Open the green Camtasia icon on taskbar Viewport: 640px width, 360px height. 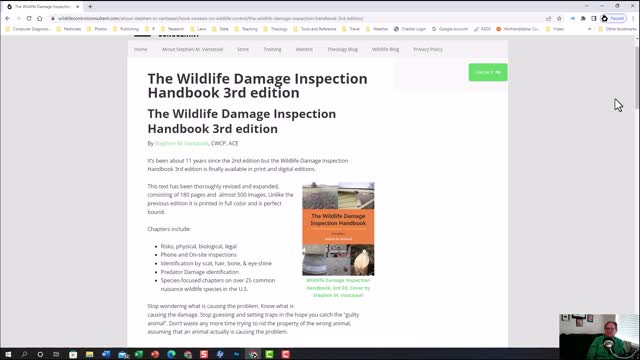[x=269, y=354]
